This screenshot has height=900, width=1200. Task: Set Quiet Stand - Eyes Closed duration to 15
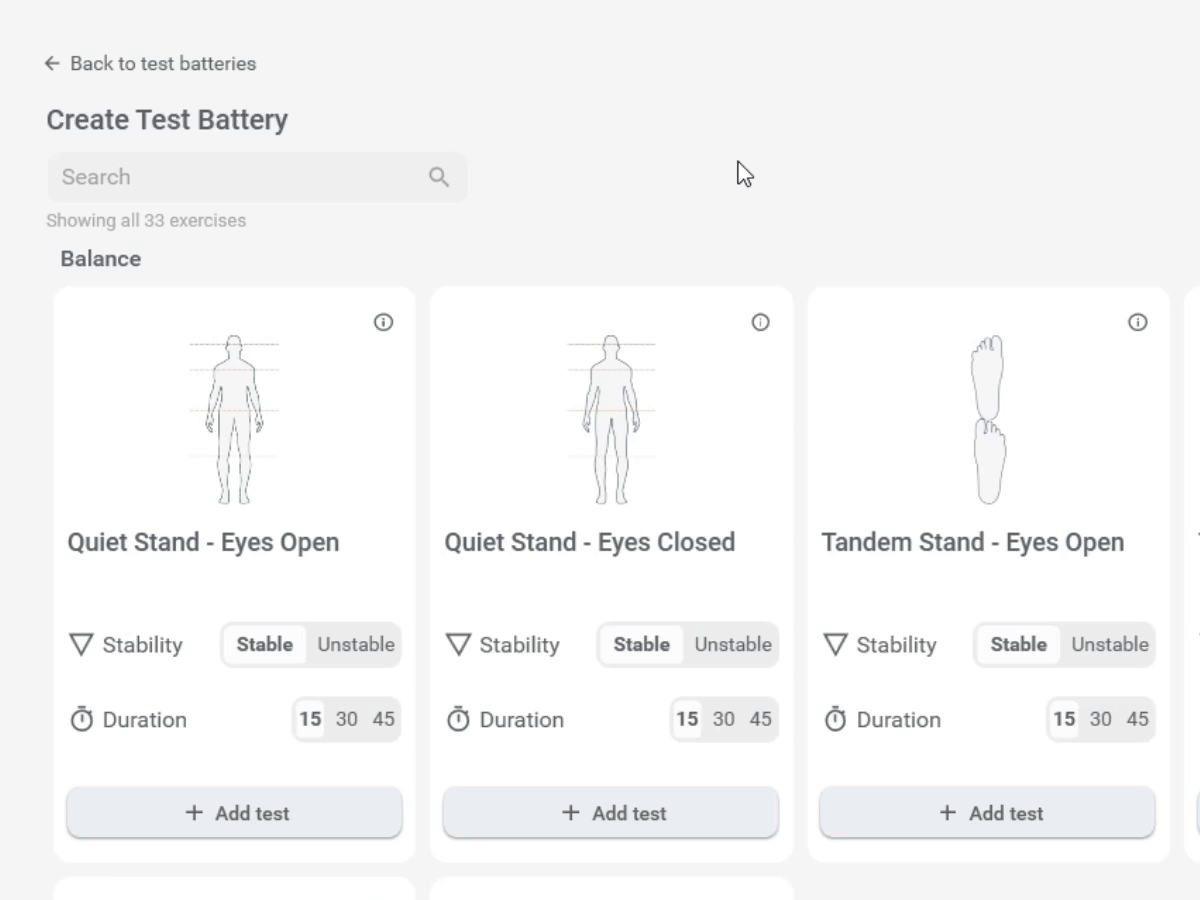point(687,719)
